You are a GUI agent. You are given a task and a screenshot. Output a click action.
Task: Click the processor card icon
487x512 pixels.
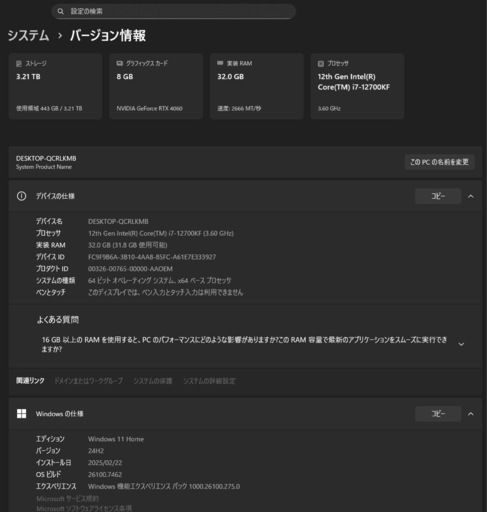pyautogui.click(x=321, y=63)
